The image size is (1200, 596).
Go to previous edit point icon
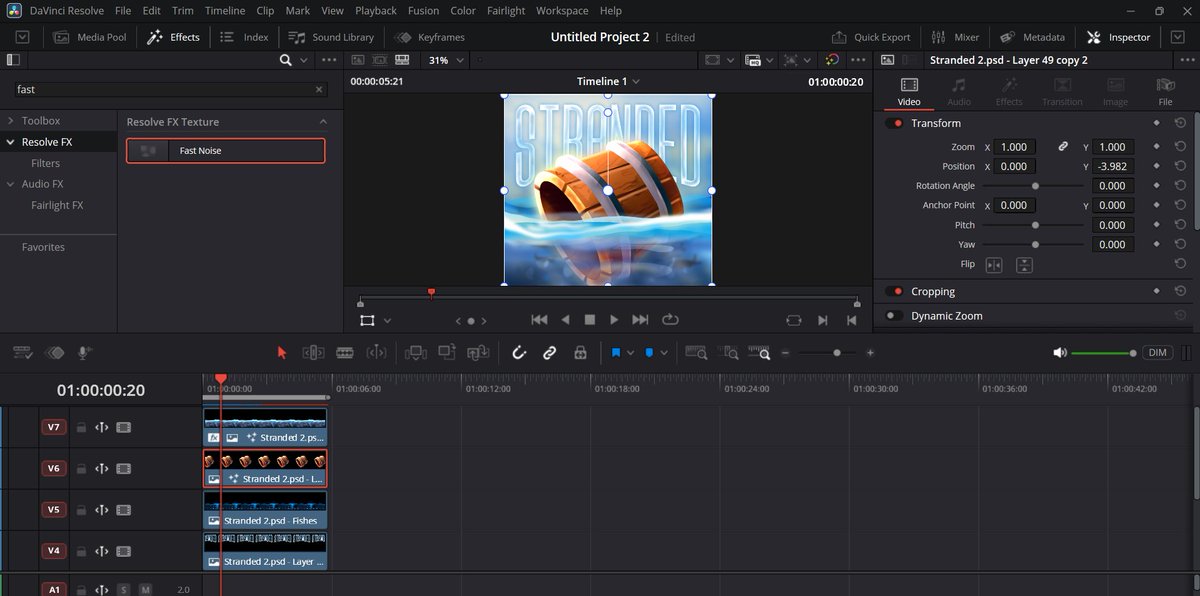tap(851, 320)
